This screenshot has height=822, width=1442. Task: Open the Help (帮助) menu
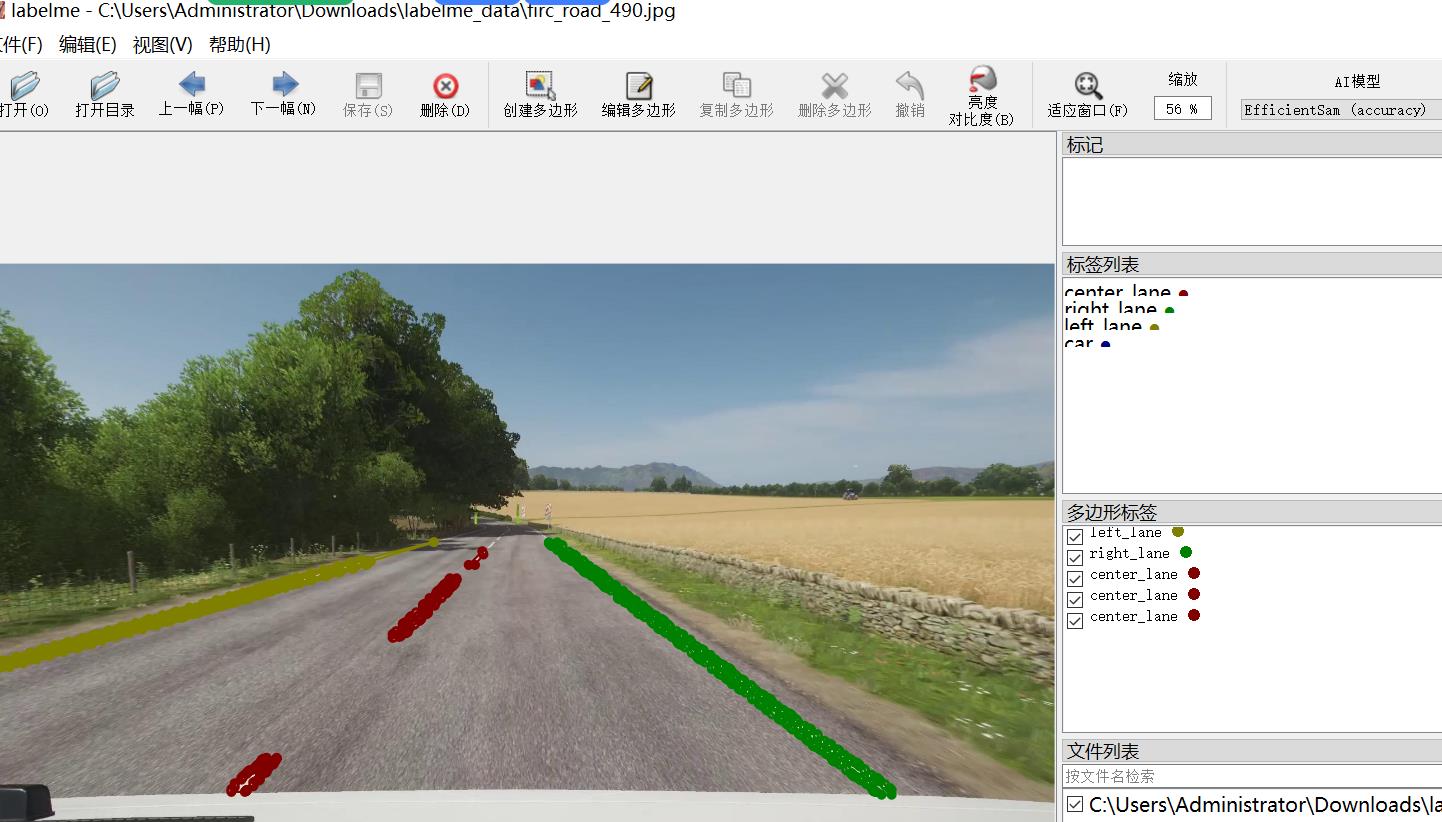[x=239, y=45]
